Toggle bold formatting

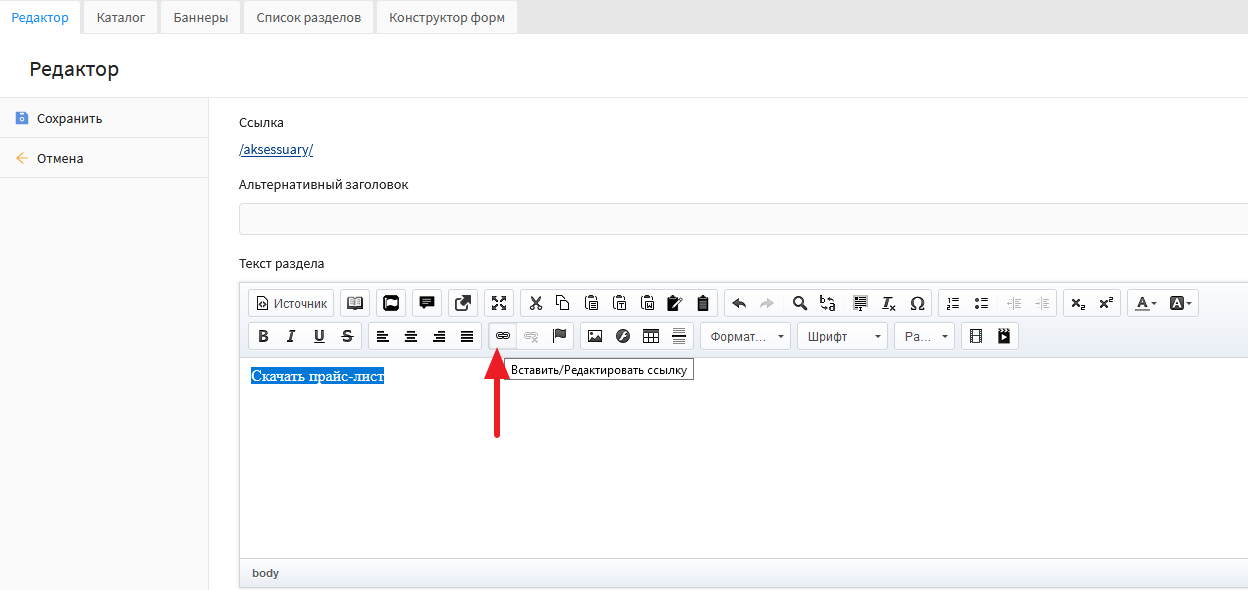pyautogui.click(x=263, y=336)
